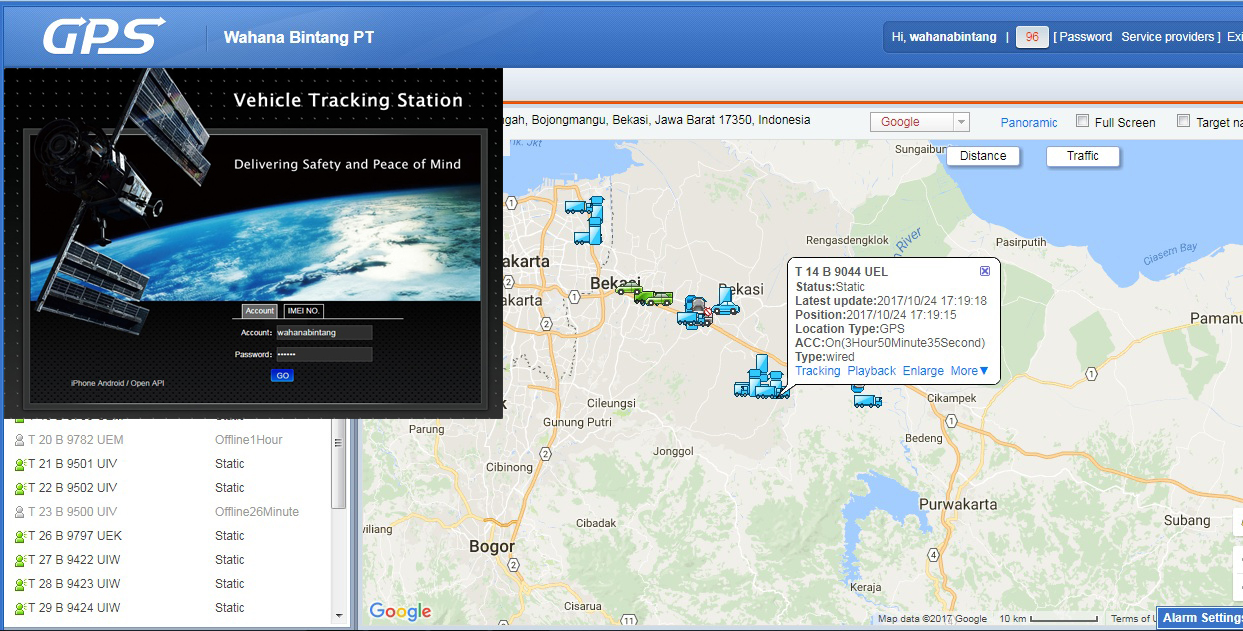Click the status icon for T 29 B 9424 UIW

pyautogui.click(x=19, y=608)
